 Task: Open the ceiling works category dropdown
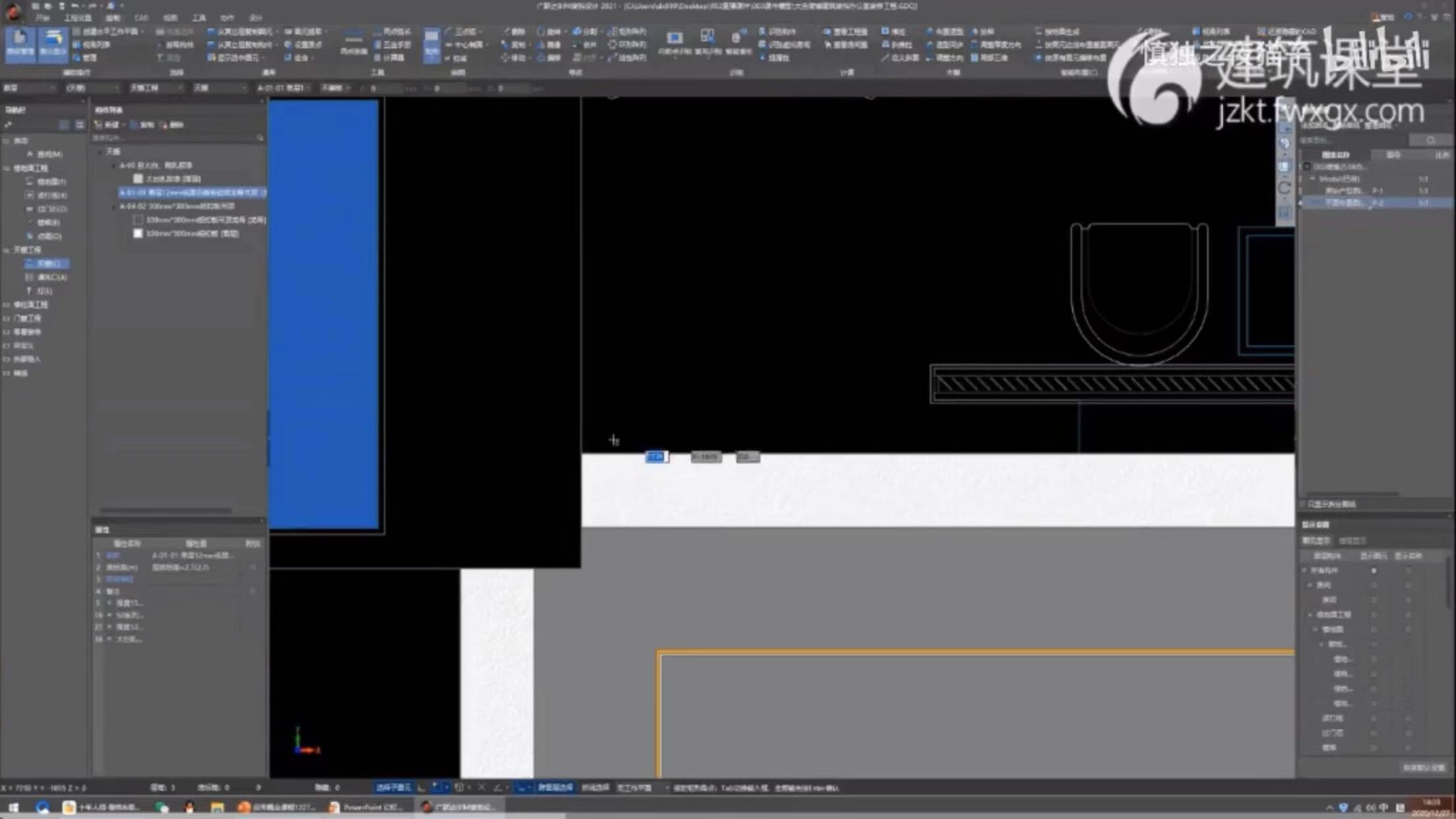[156, 88]
